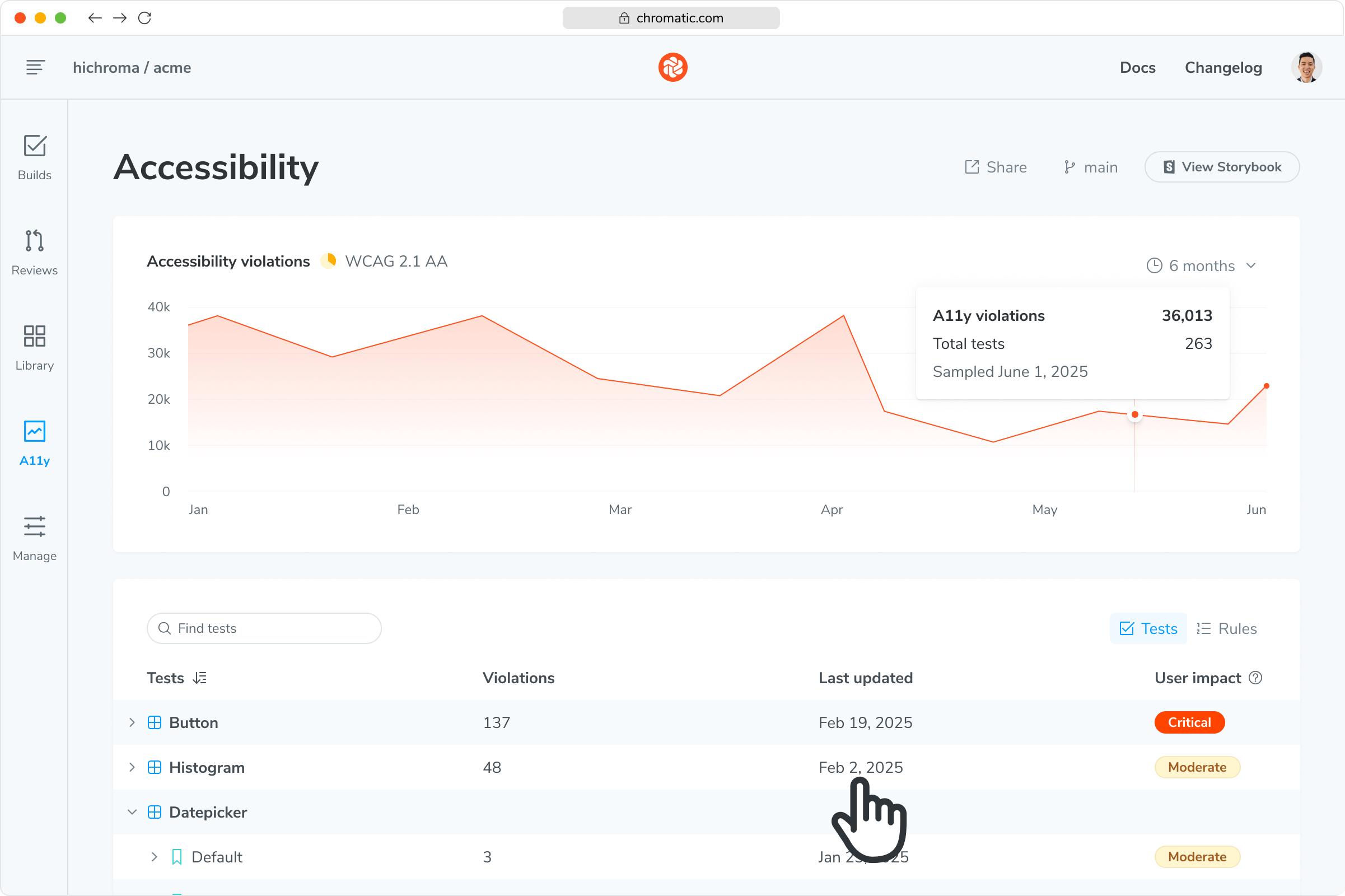Open the Library grid icon
Viewport: 1345px width, 896px height.
pos(34,337)
